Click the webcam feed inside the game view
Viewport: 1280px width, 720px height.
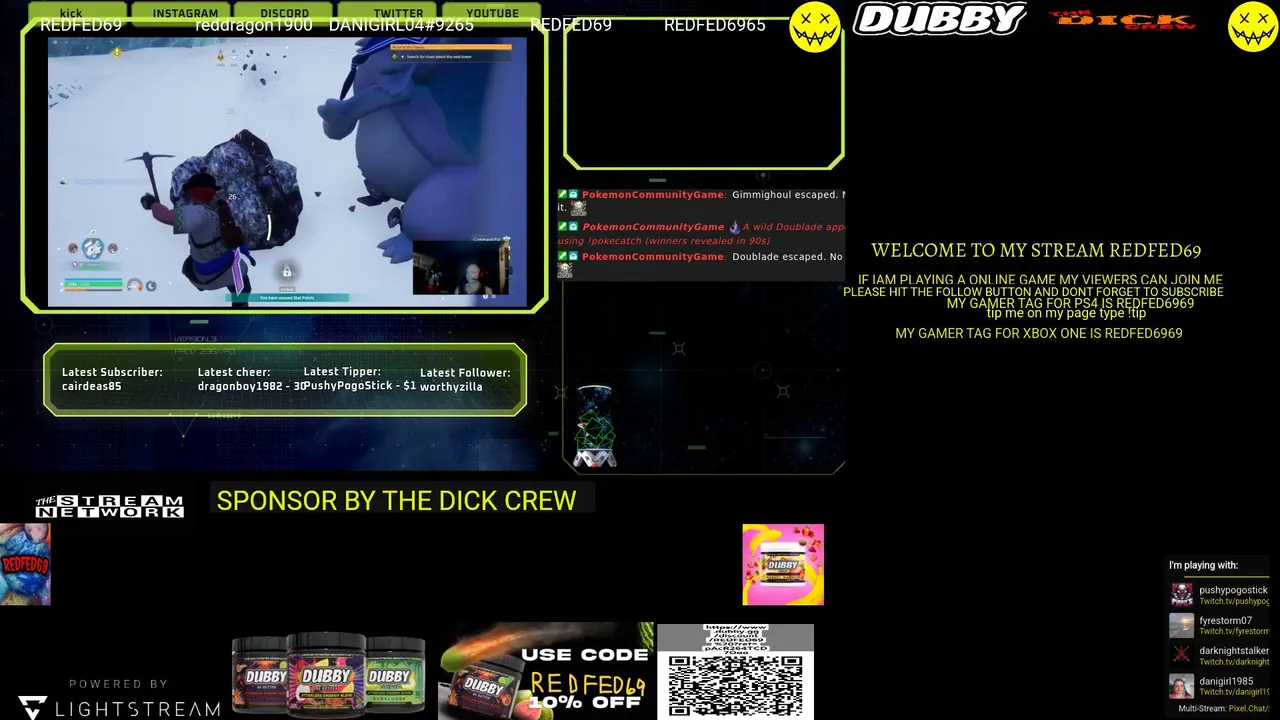[461, 268]
